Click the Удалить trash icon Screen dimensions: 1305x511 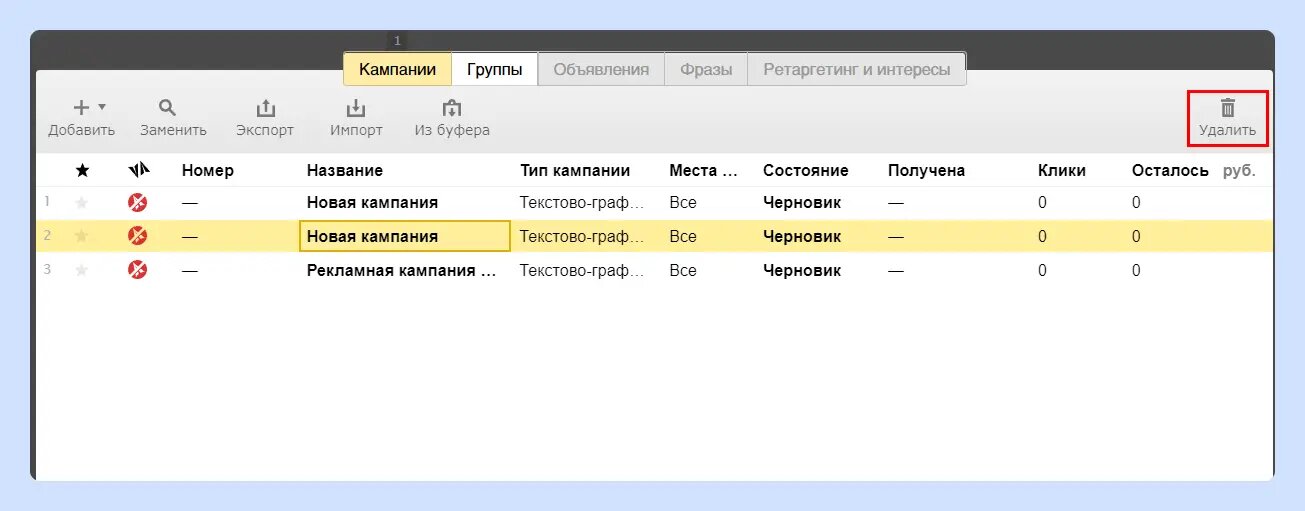1228,108
